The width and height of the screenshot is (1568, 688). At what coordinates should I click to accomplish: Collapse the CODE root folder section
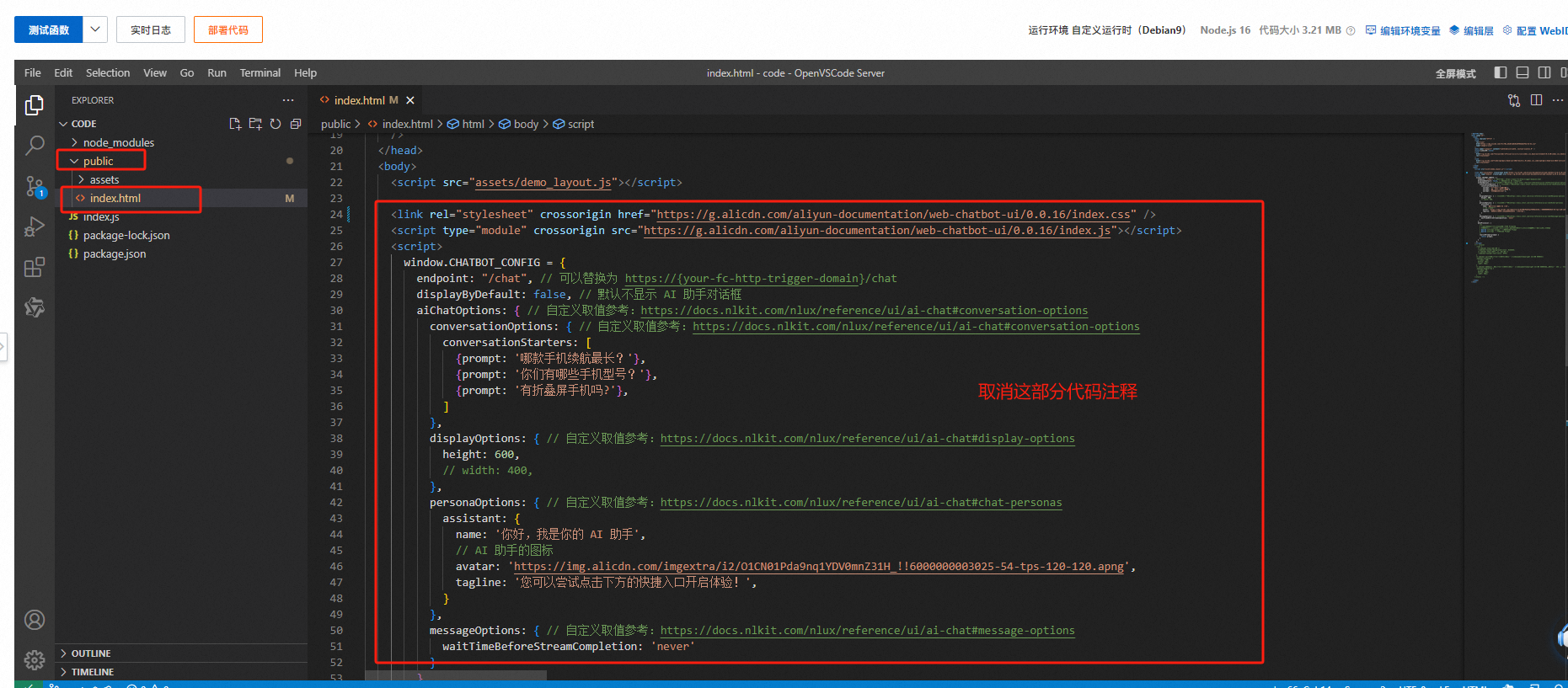click(x=84, y=124)
